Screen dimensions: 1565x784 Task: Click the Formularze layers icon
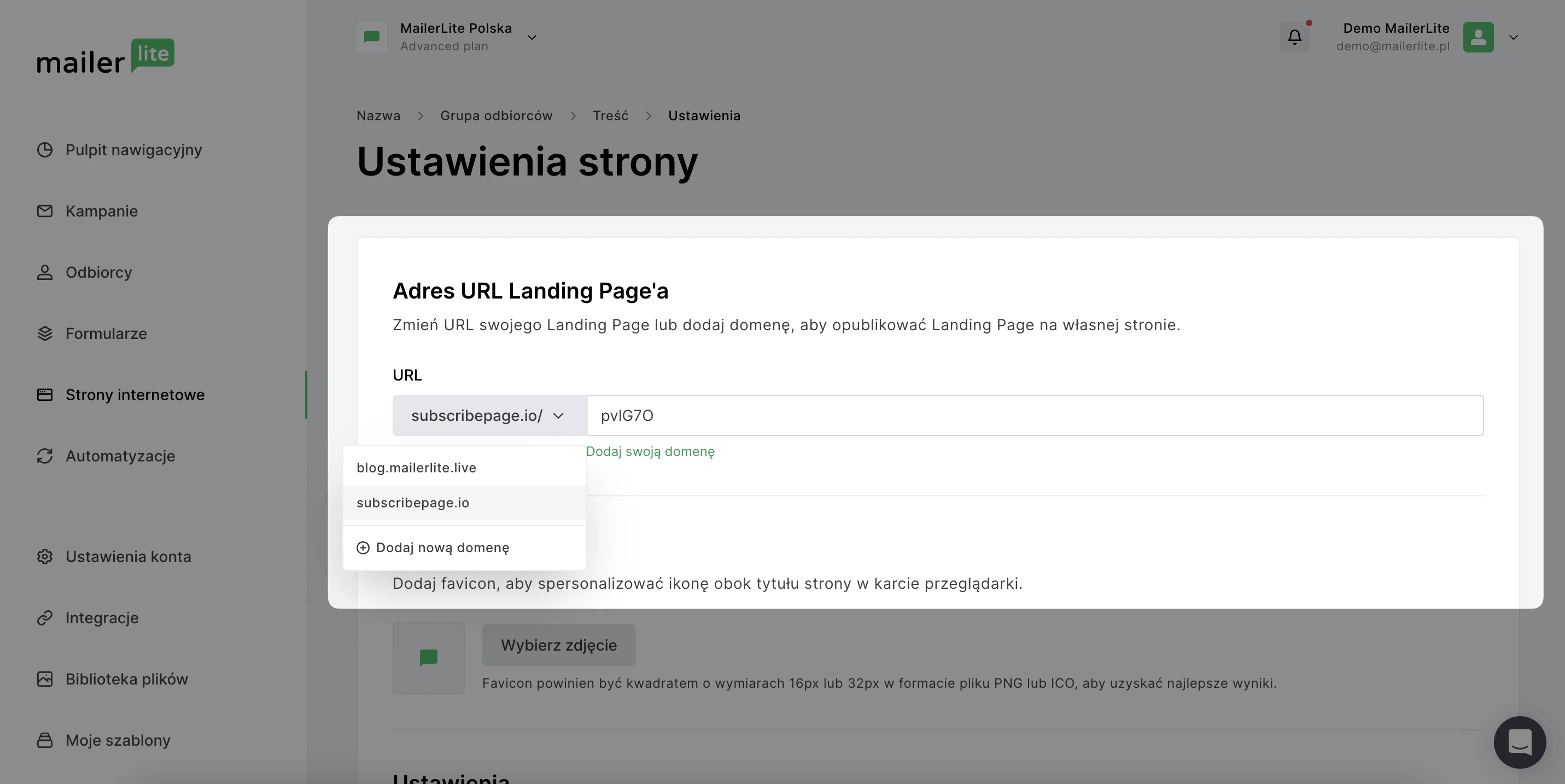[x=44, y=334]
